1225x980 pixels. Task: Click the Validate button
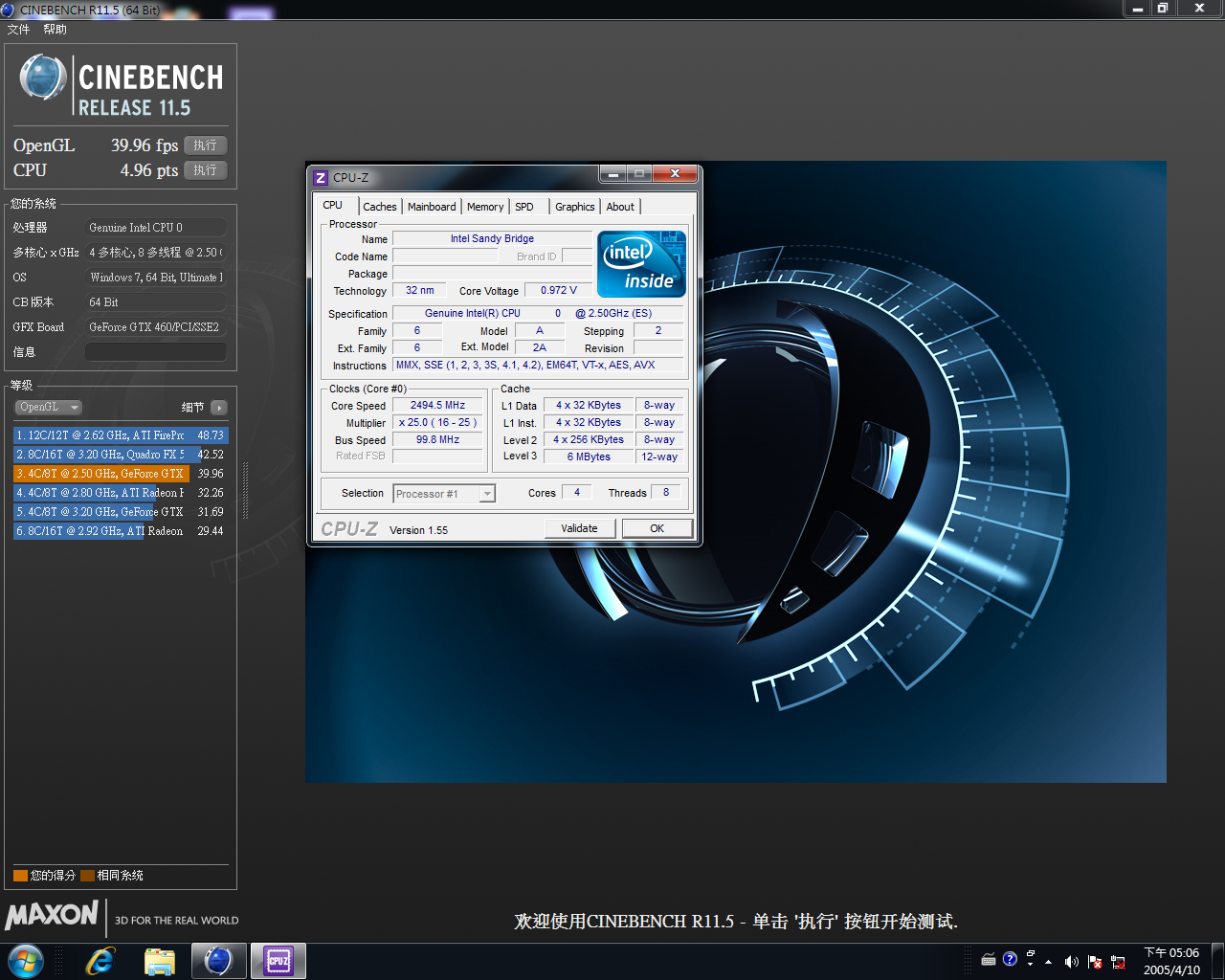[x=579, y=528]
